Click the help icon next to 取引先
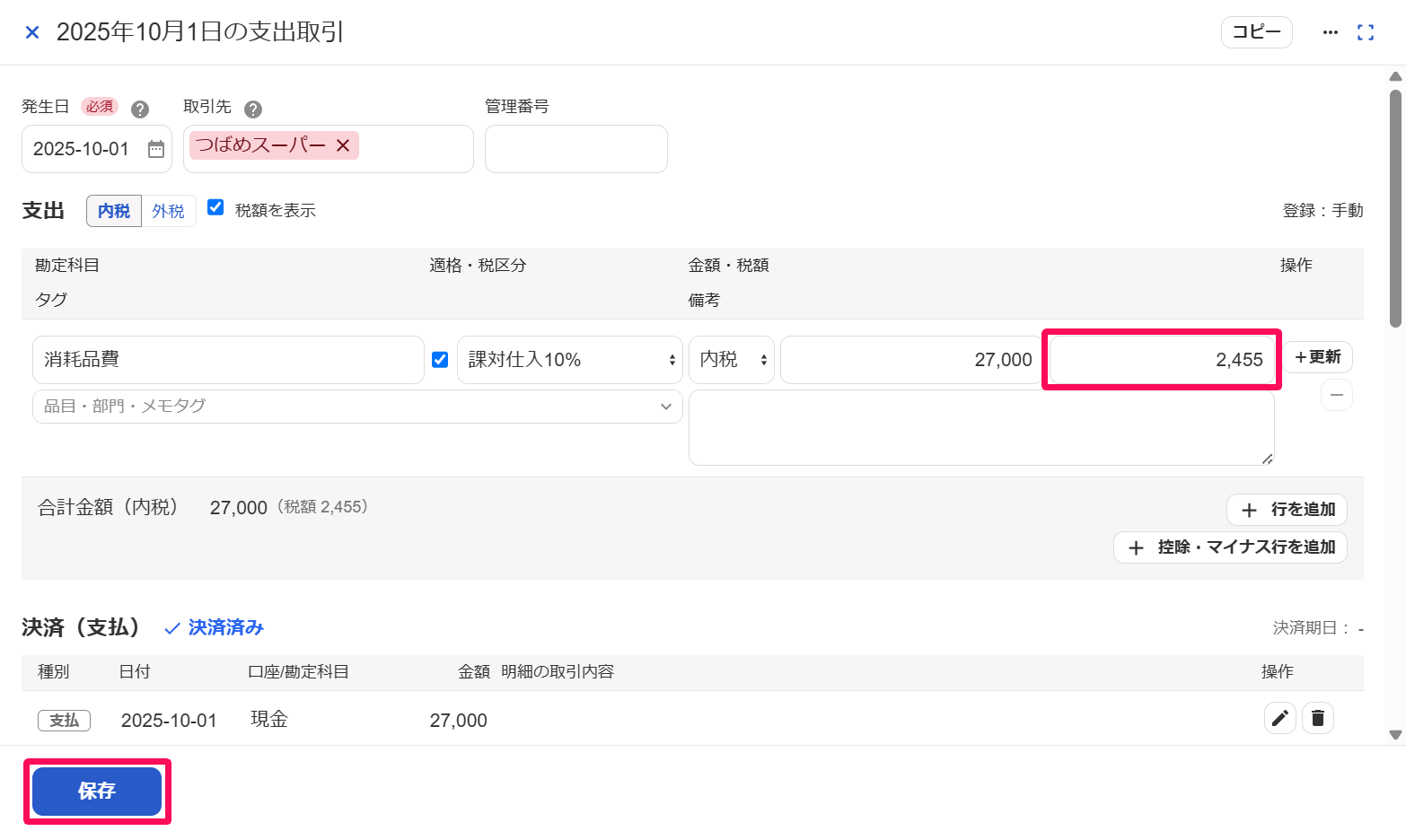The height and width of the screenshot is (840, 1406). coord(253,109)
